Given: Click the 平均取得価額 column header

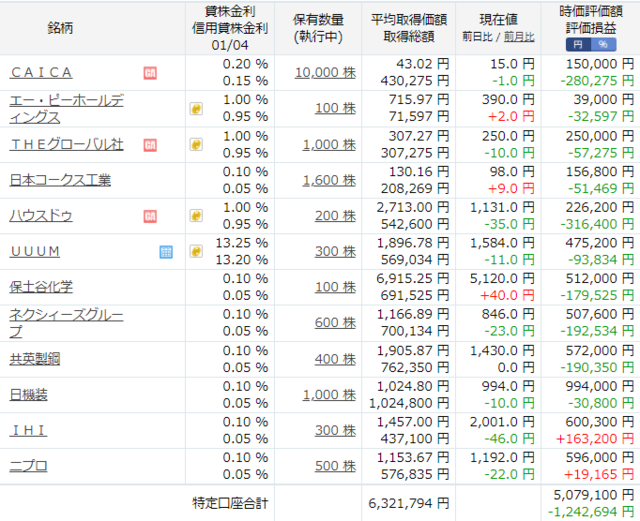Looking at the screenshot, I should point(409,20).
